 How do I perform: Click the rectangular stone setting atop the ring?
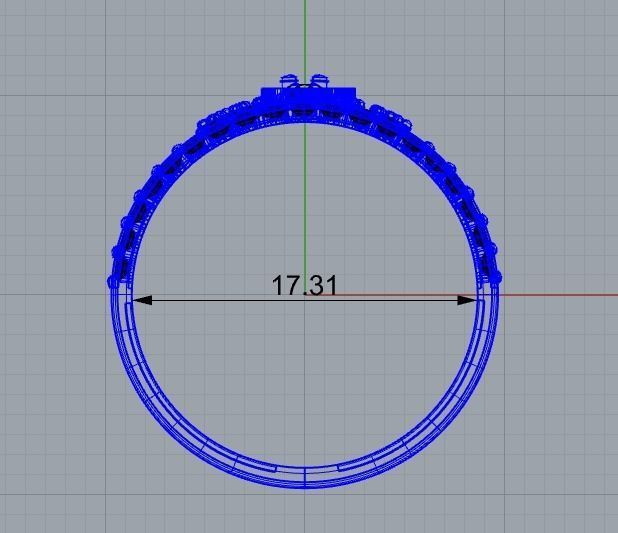pyautogui.click(x=308, y=97)
